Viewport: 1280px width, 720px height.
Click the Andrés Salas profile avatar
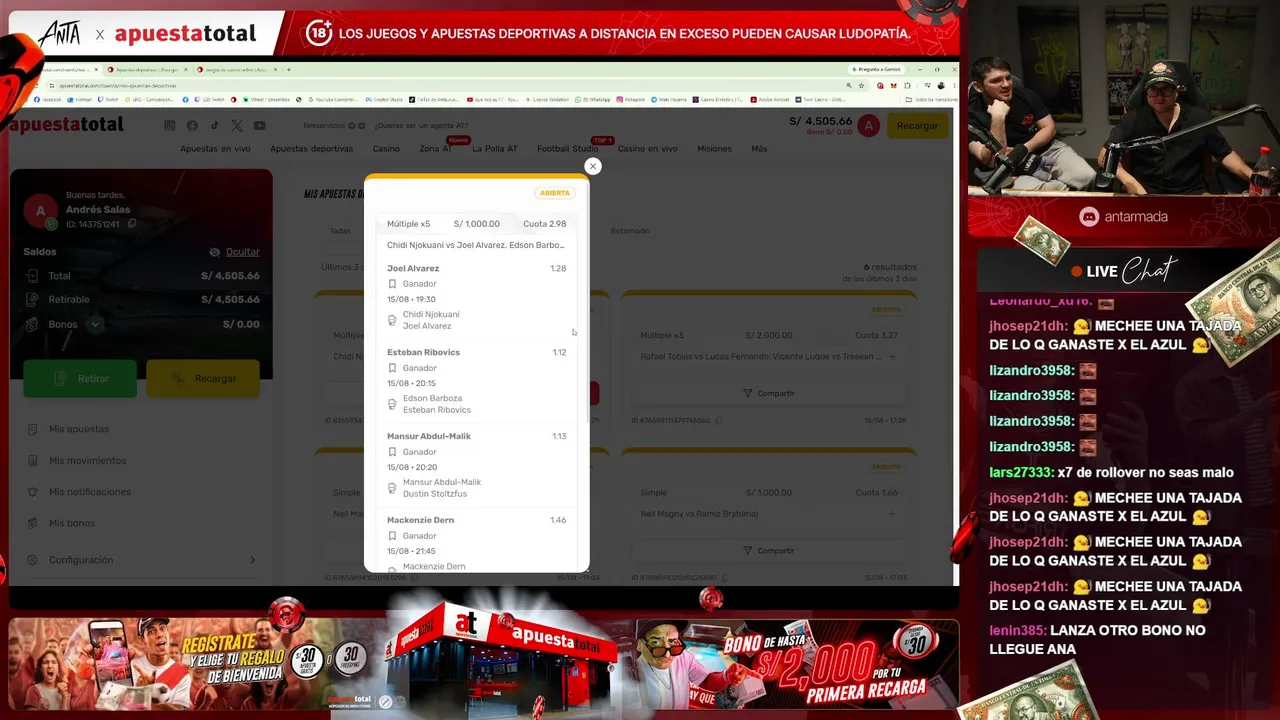tap(41, 210)
